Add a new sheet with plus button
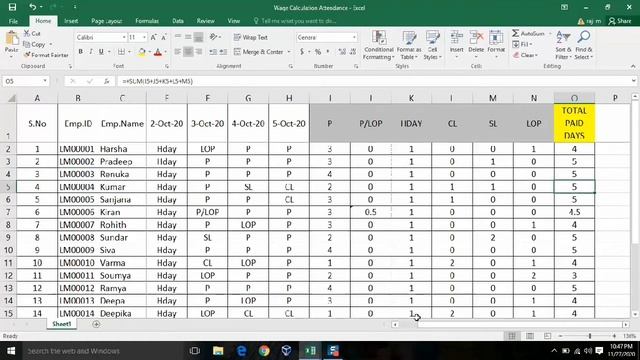 (96, 324)
